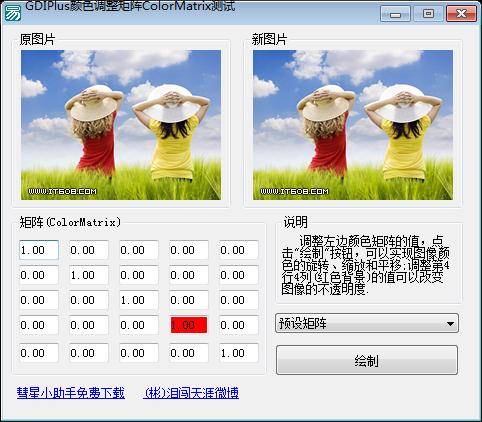Click the matrix field in row 1 column 5
Viewport: 482px width, 422px height.
[x=239, y=250]
